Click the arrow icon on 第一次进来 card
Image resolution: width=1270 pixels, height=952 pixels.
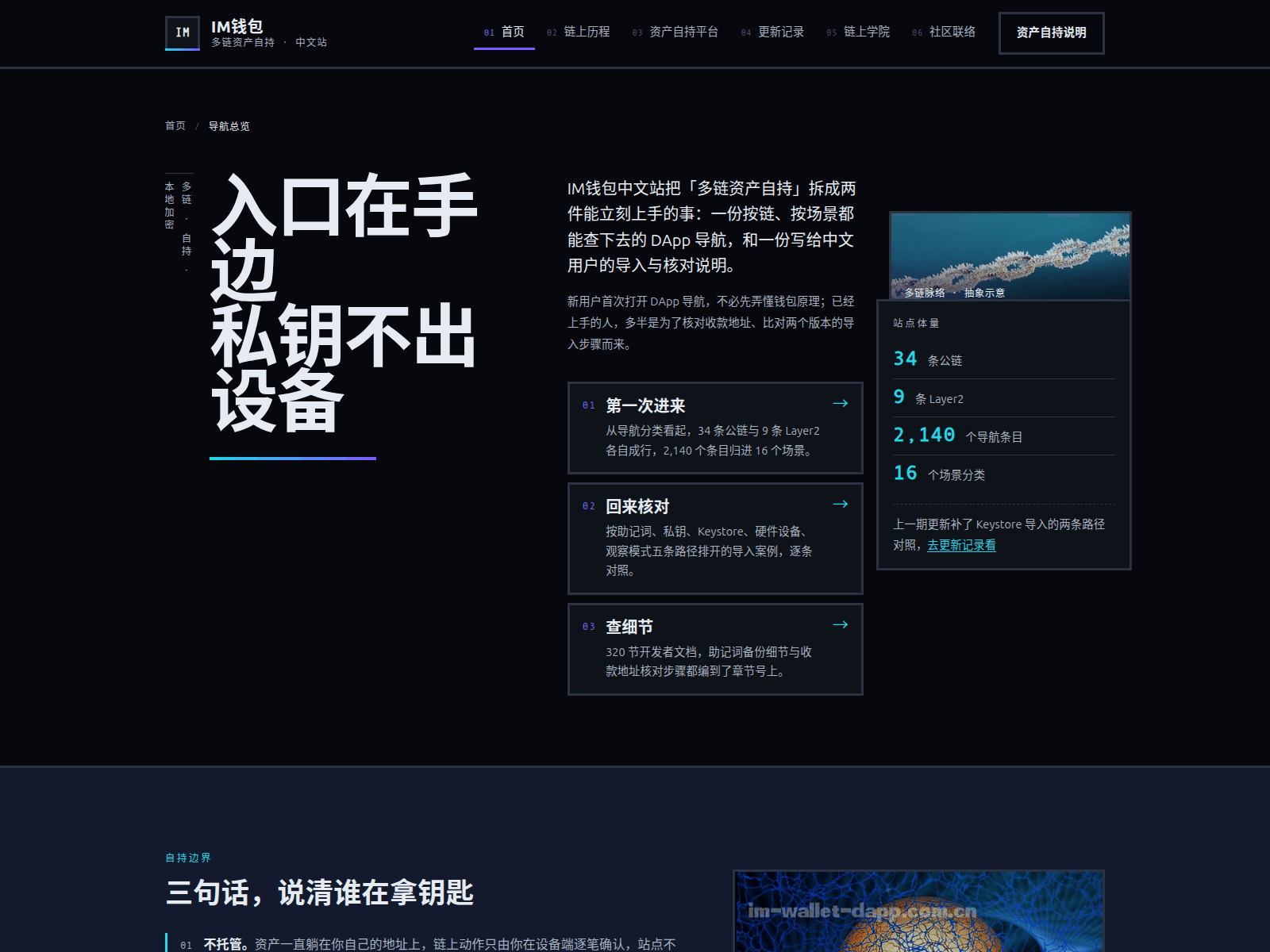click(840, 404)
